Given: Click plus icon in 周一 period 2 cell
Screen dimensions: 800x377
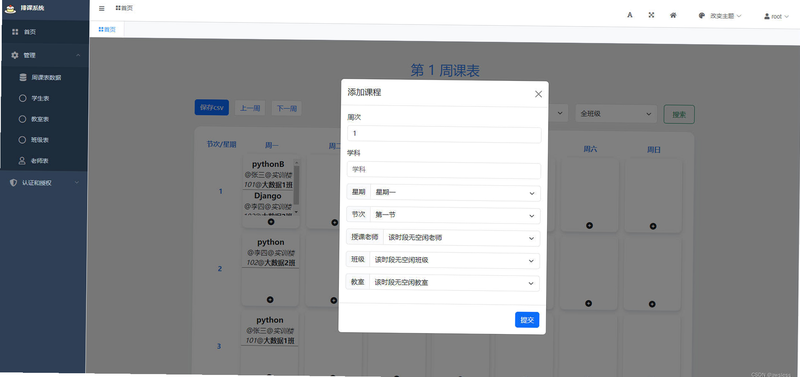Looking at the screenshot, I should pyautogui.click(x=270, y=299).
